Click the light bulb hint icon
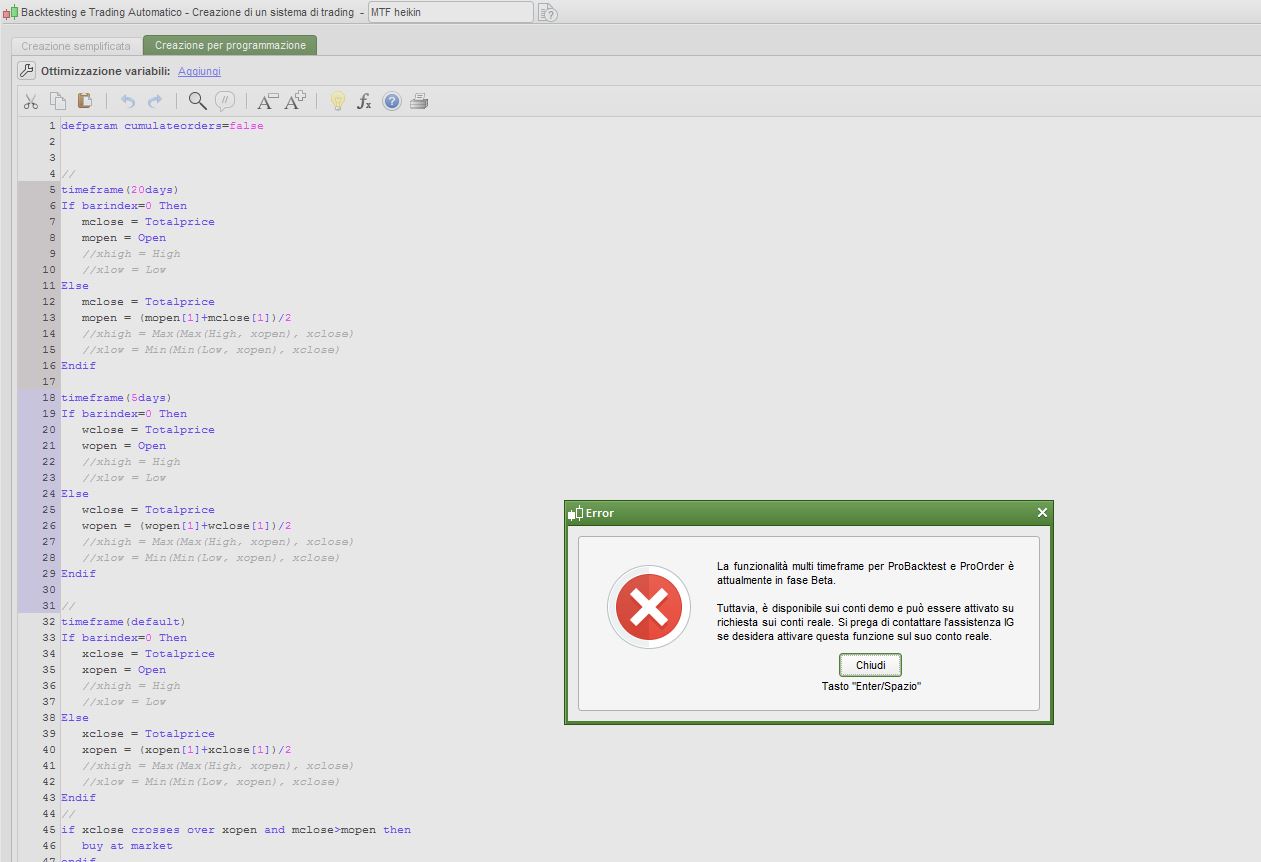 [x=338, y=101]
